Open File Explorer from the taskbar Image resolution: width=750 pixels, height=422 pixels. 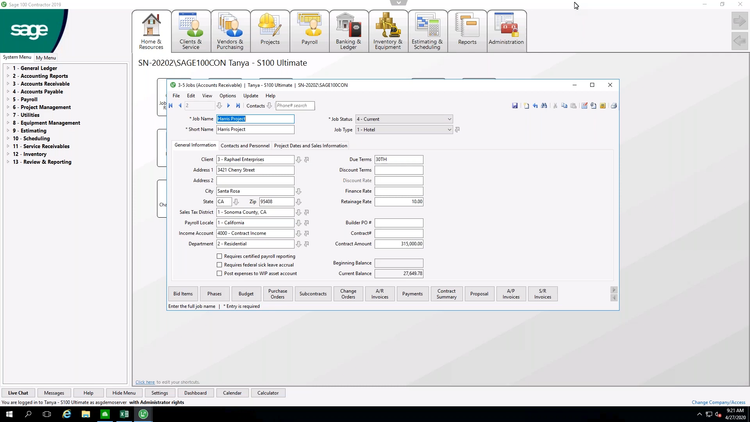86,414
